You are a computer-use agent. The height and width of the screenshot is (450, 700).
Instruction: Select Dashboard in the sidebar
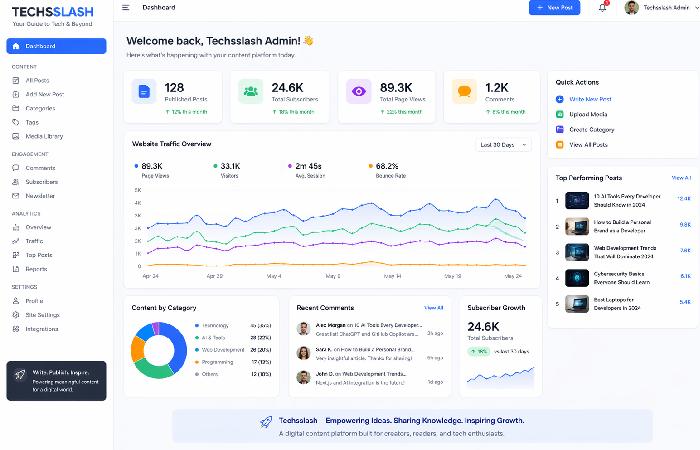click(56, 46)
